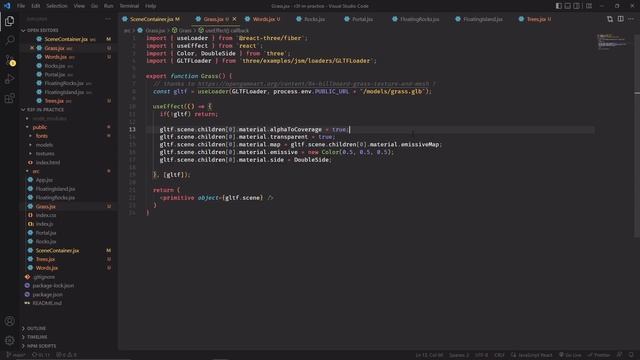Close the Grass.jsx editor tab
Viewport: 640px width, 360px height.
coord(234,19)
